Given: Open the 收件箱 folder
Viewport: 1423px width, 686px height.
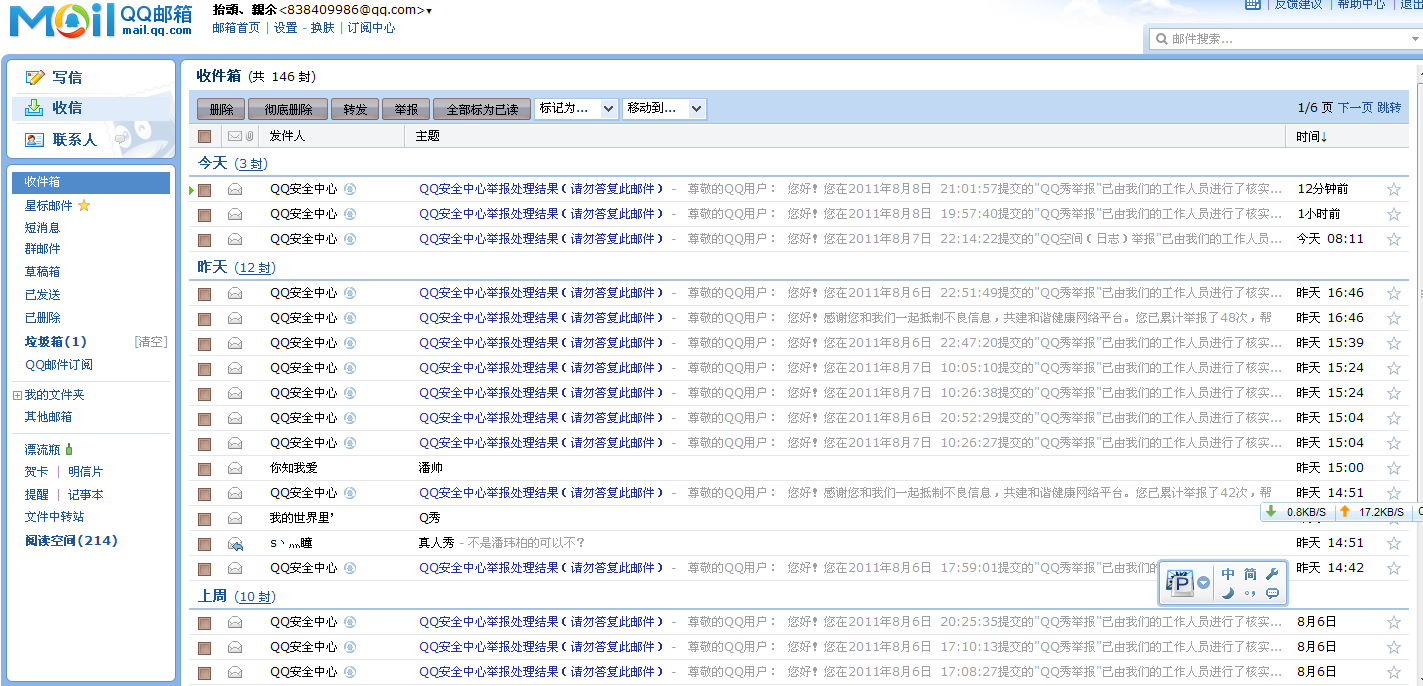Looking at the screenshot, I should [x=91, y=182].
